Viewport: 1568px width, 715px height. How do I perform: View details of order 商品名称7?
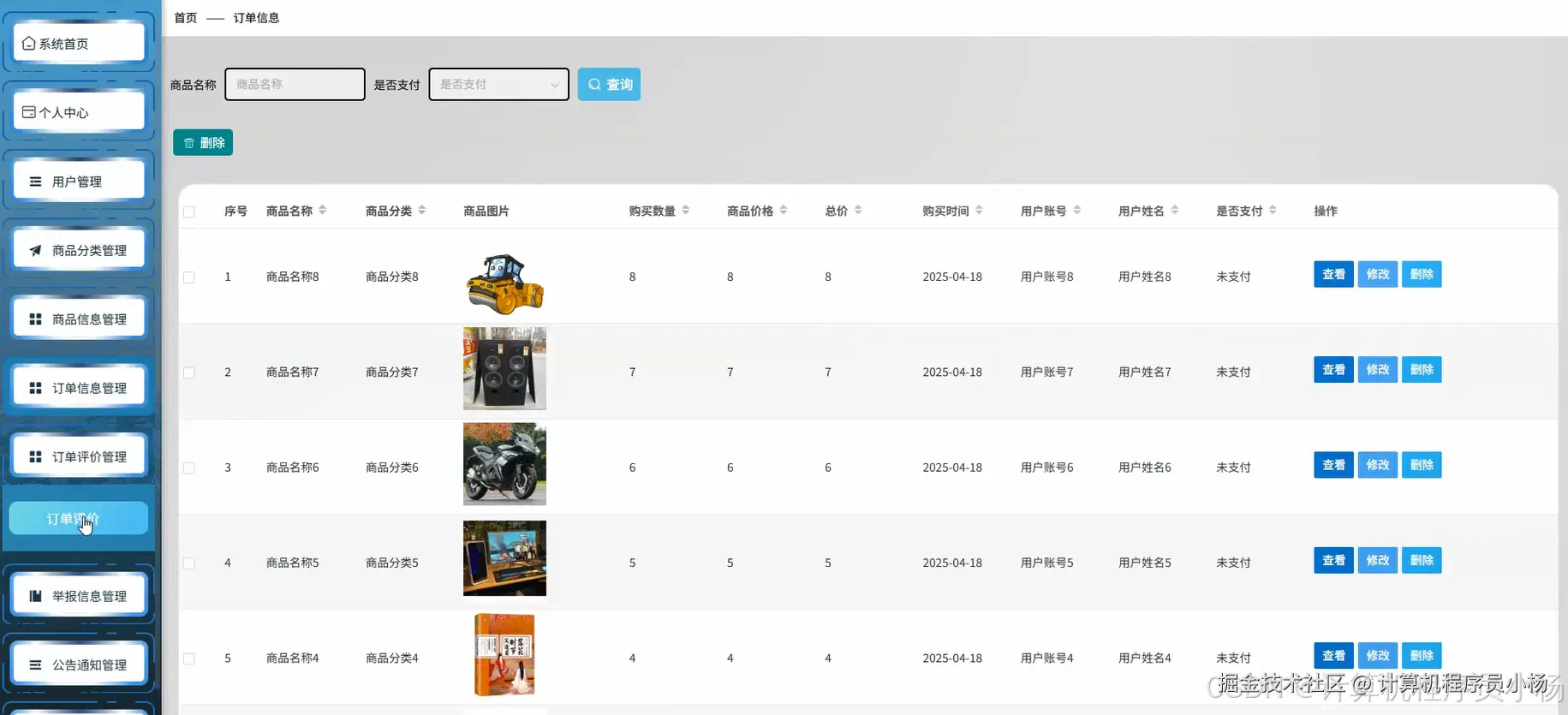[1333, 370]
